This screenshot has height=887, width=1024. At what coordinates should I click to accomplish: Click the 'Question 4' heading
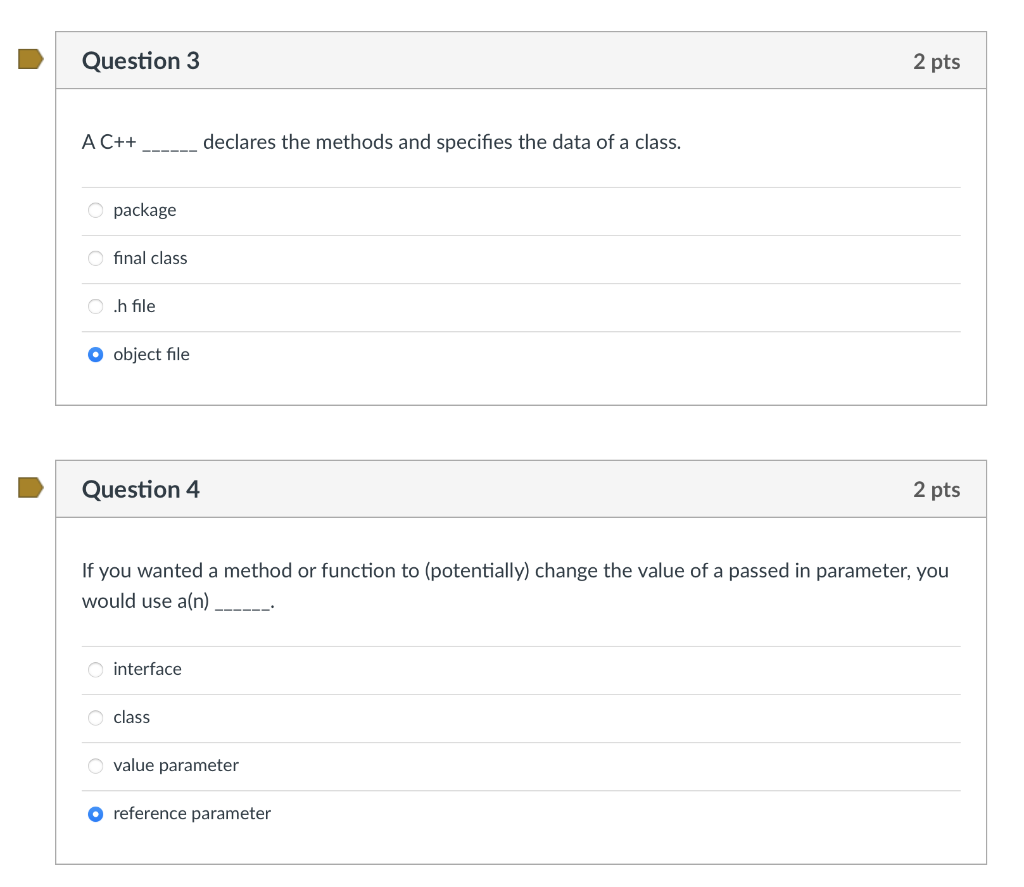pos(140,489)
